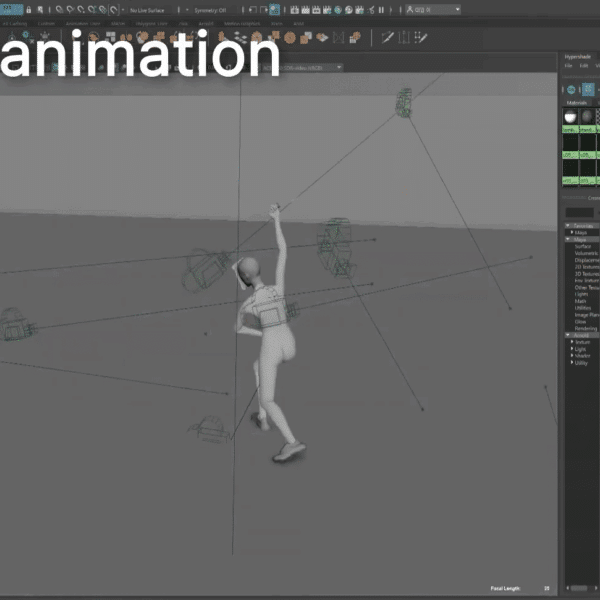Open the No Live Surface dropdown
This screenshot has width=600, height=600.
pyautogui.click(x=148, y=10)
